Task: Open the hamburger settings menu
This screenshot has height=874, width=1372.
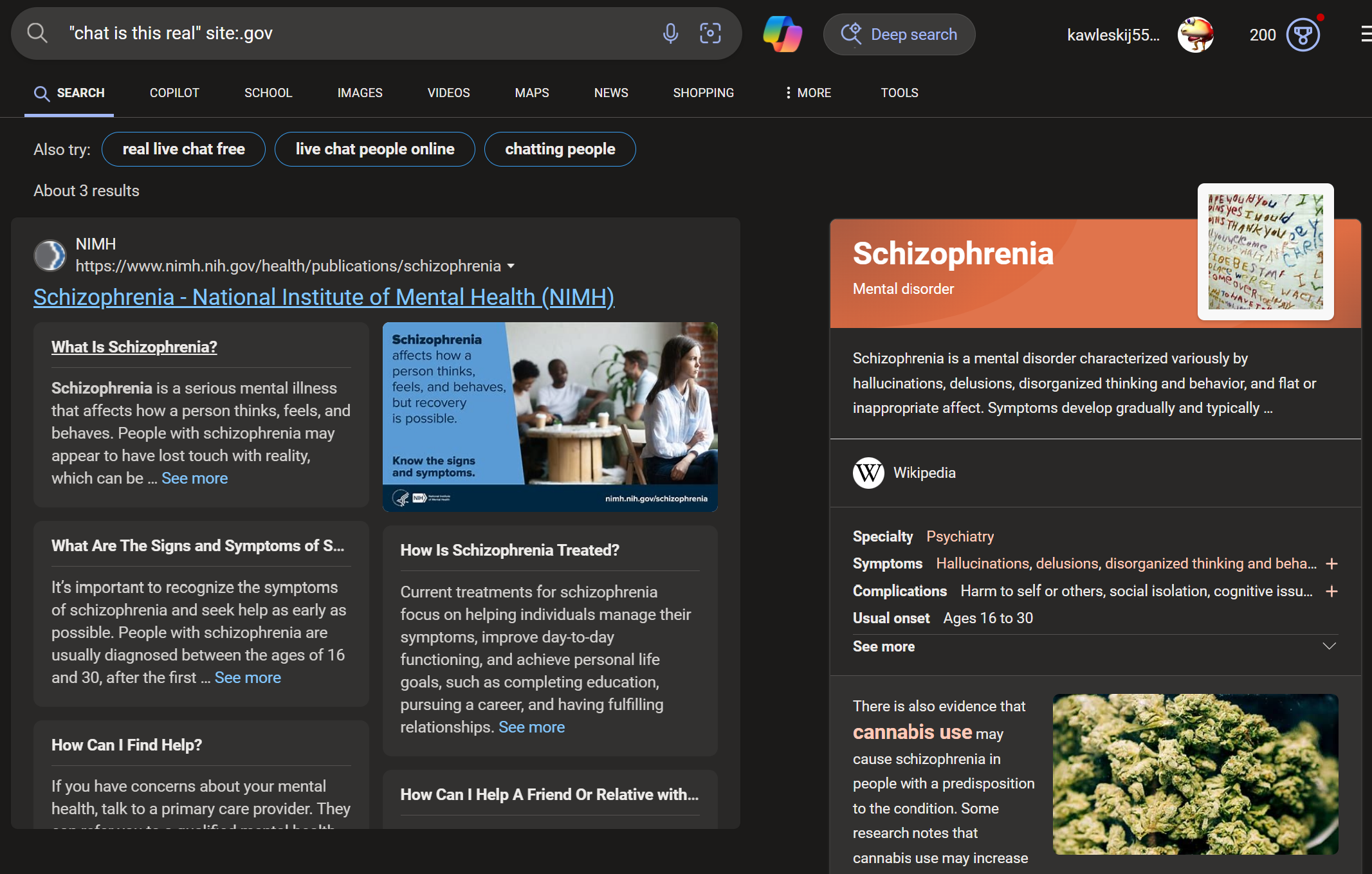Action: (x=1366, y=34)
